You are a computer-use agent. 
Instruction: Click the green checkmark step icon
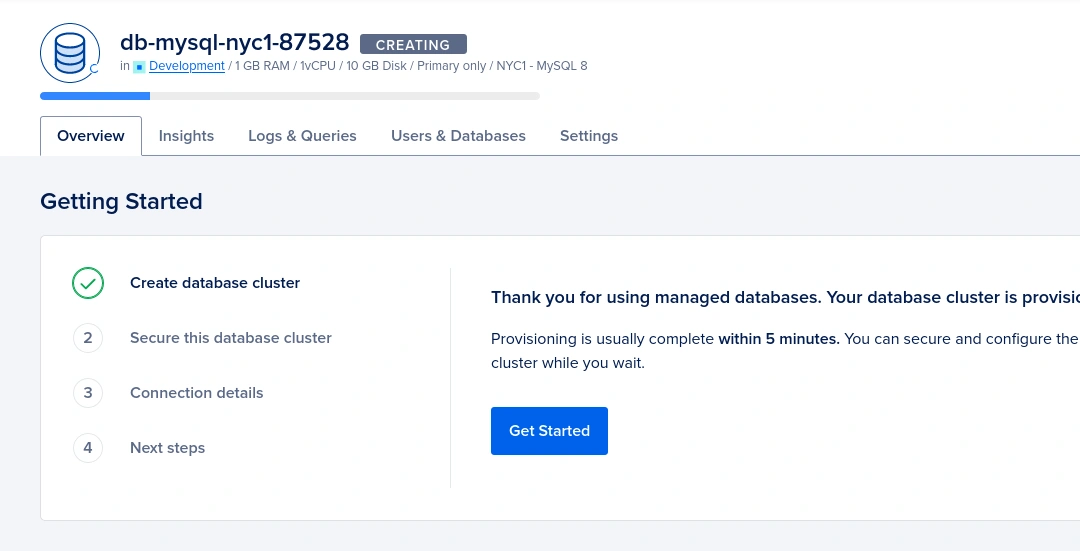tap(88, 283)
